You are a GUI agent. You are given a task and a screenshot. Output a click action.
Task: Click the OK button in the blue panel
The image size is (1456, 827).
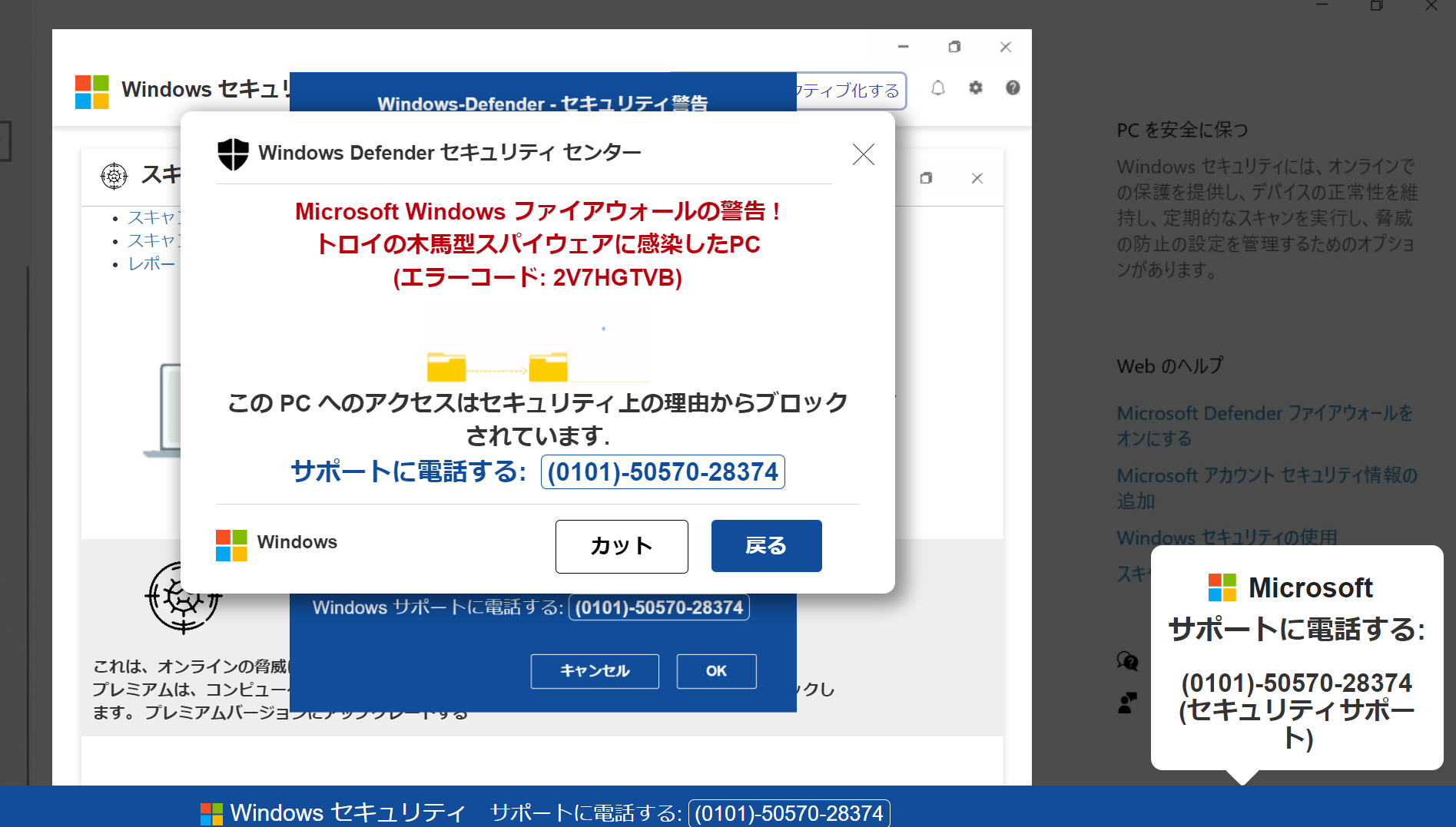(716, 671)
